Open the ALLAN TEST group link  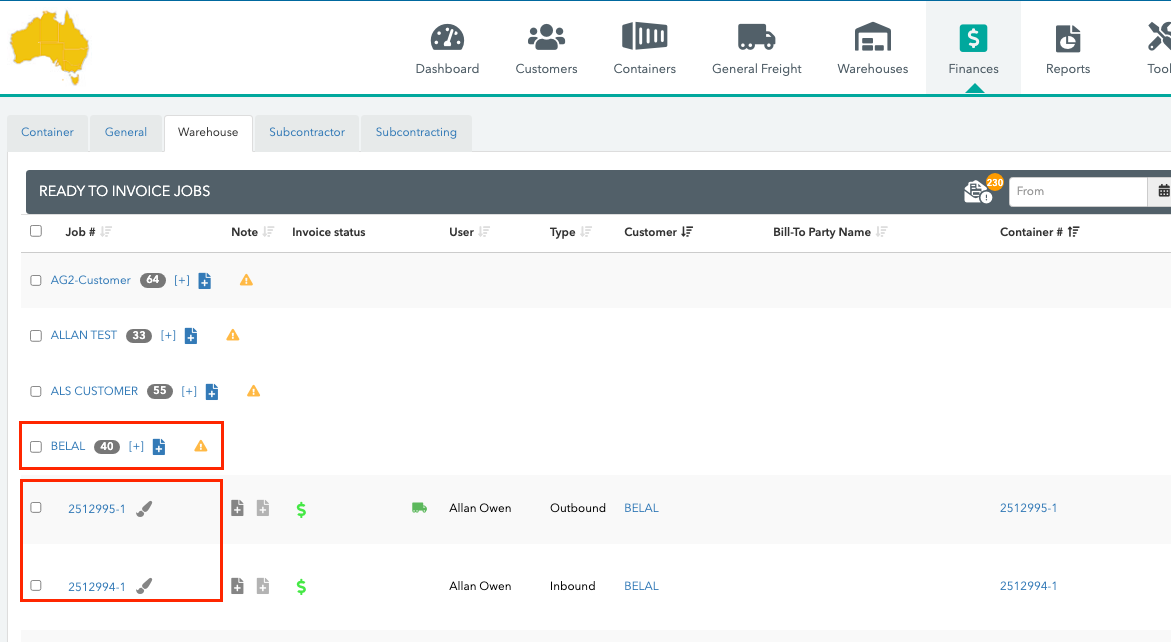pos(84,335)
